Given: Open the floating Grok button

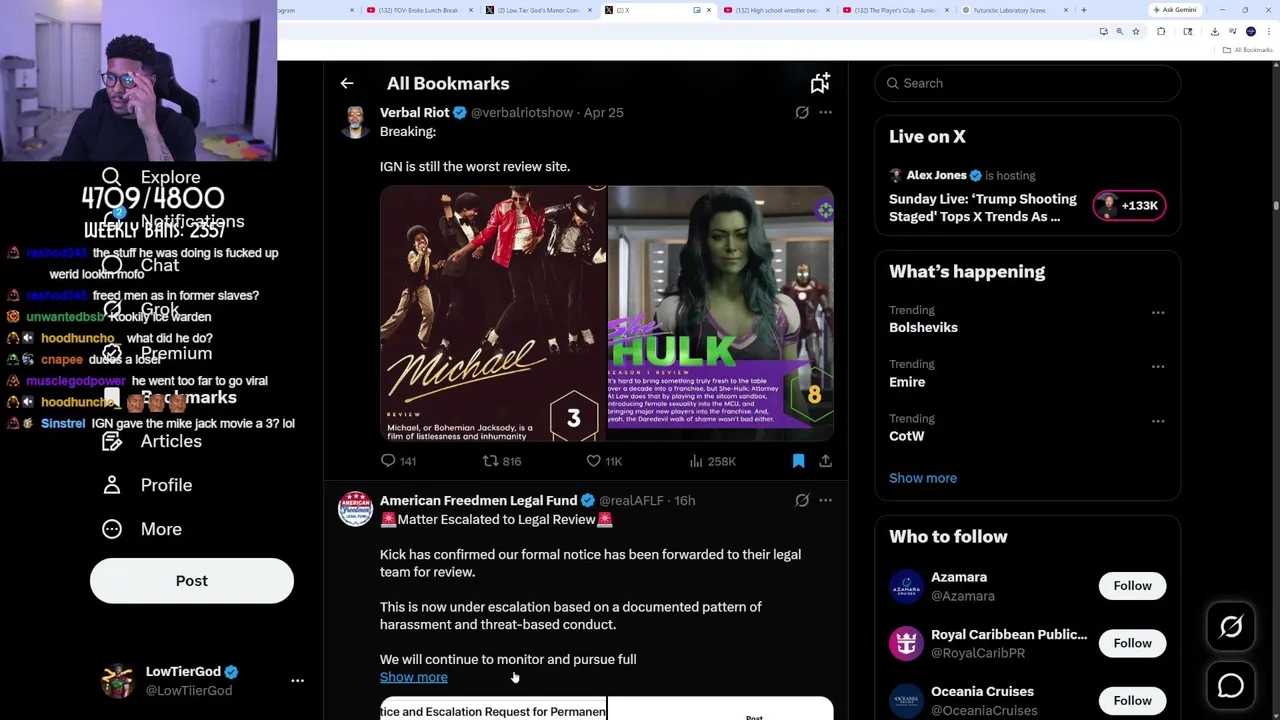Looking at the screenshot, I should point(1231,627).
